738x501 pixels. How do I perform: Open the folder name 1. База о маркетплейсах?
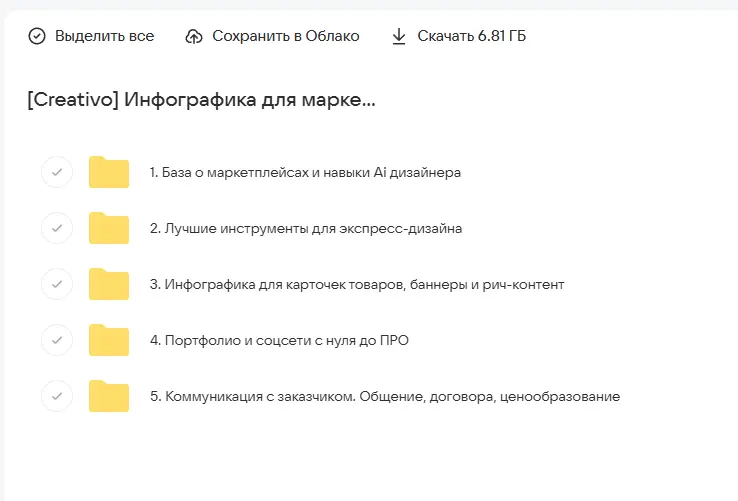pos(305,172)
